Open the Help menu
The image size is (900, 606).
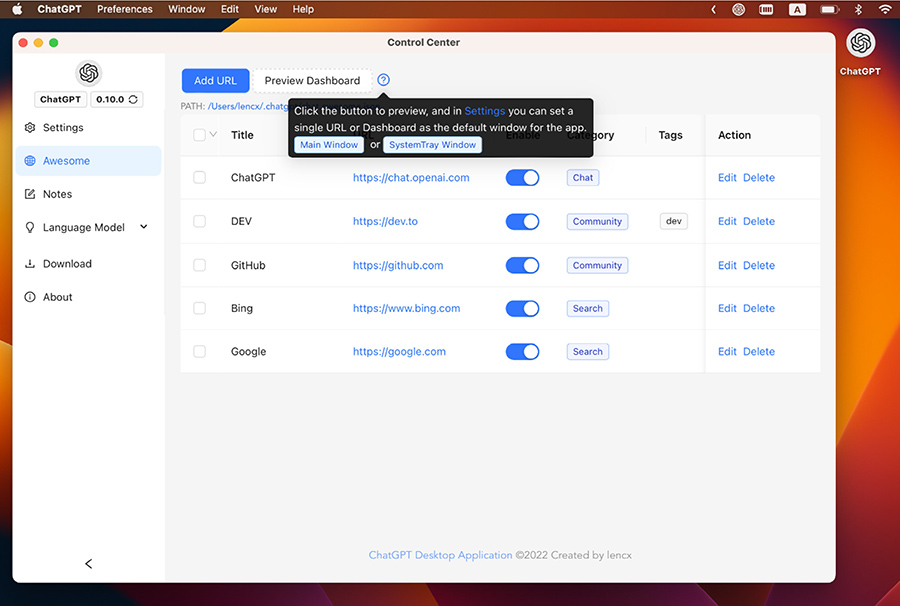coord(303,9)
